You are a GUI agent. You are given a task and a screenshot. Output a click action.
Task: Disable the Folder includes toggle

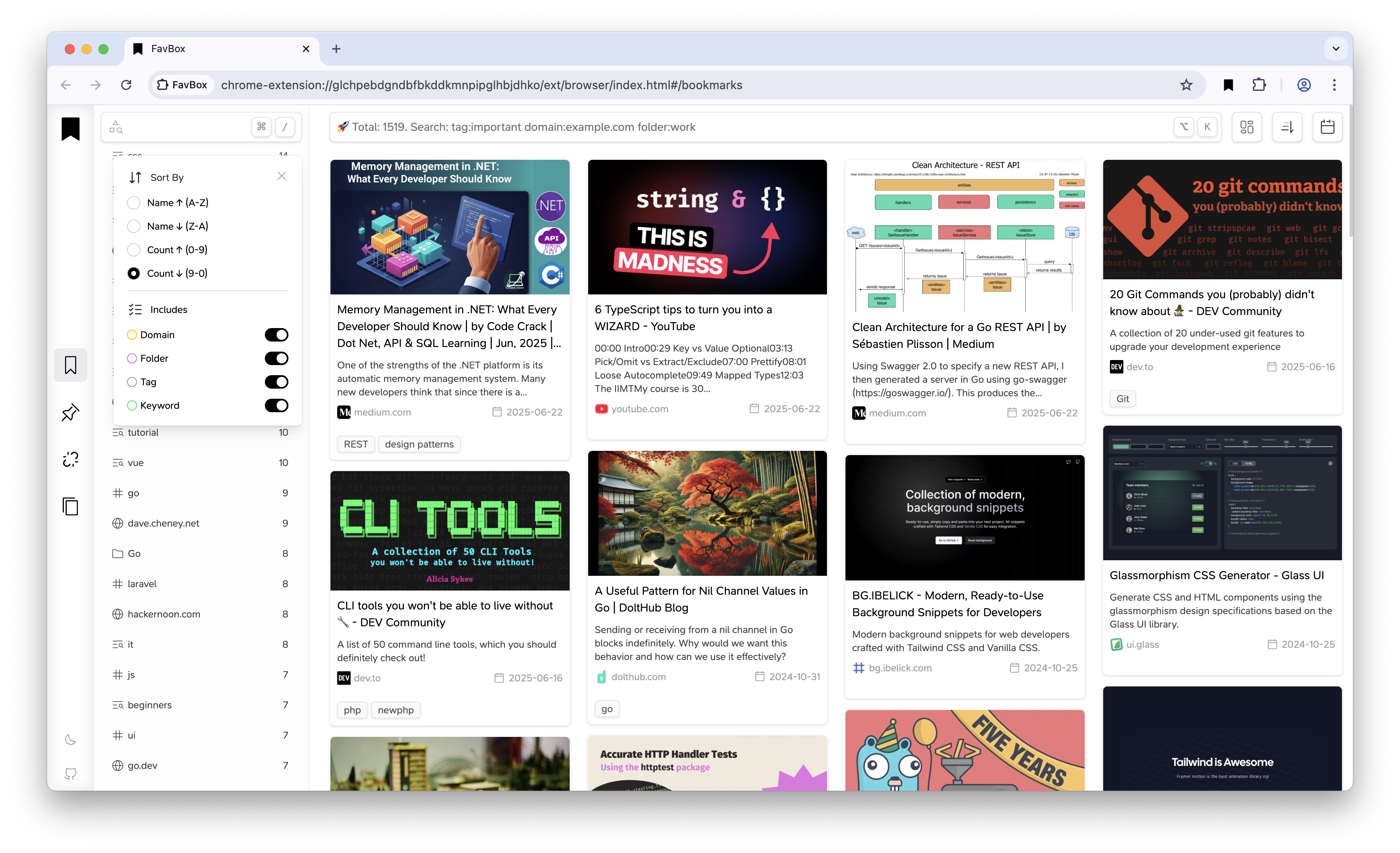pyautogui.click(x=277, y=358)
